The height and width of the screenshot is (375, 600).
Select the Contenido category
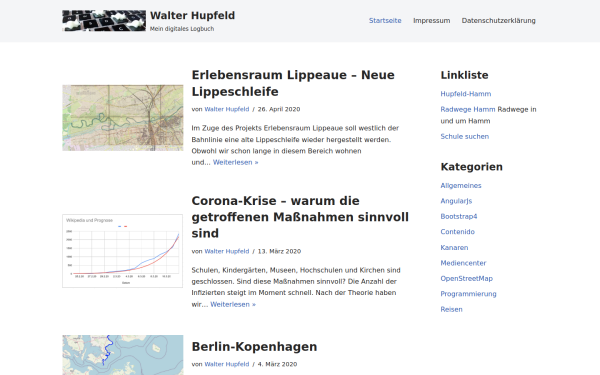(x=457, y=232)
